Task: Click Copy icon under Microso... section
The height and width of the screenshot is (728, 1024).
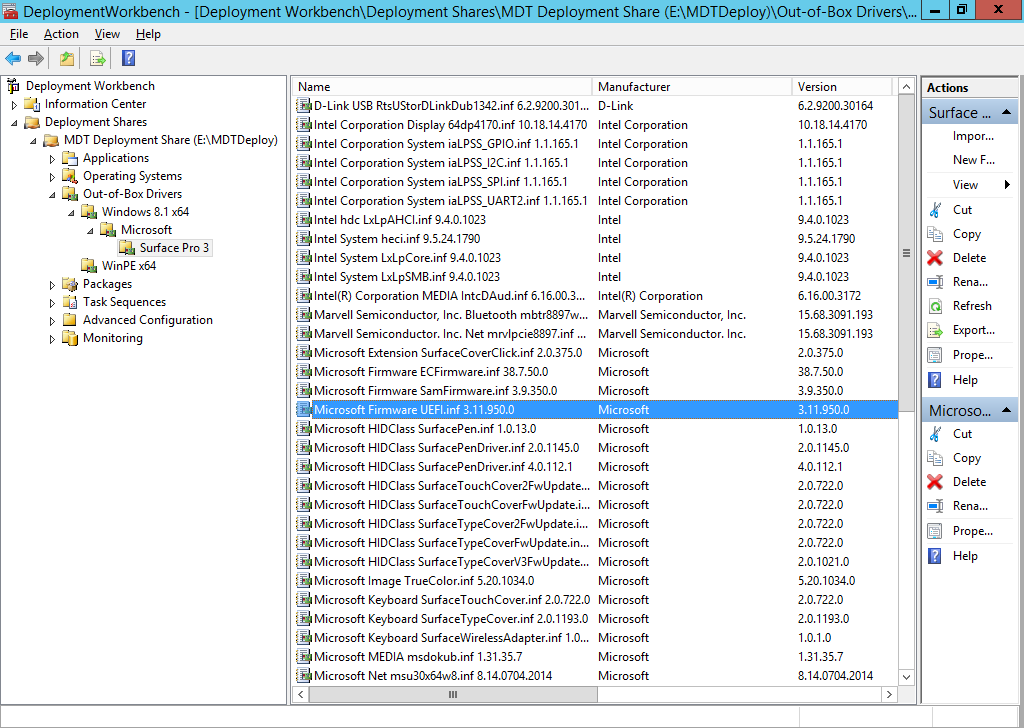Action: click(935, 458)
